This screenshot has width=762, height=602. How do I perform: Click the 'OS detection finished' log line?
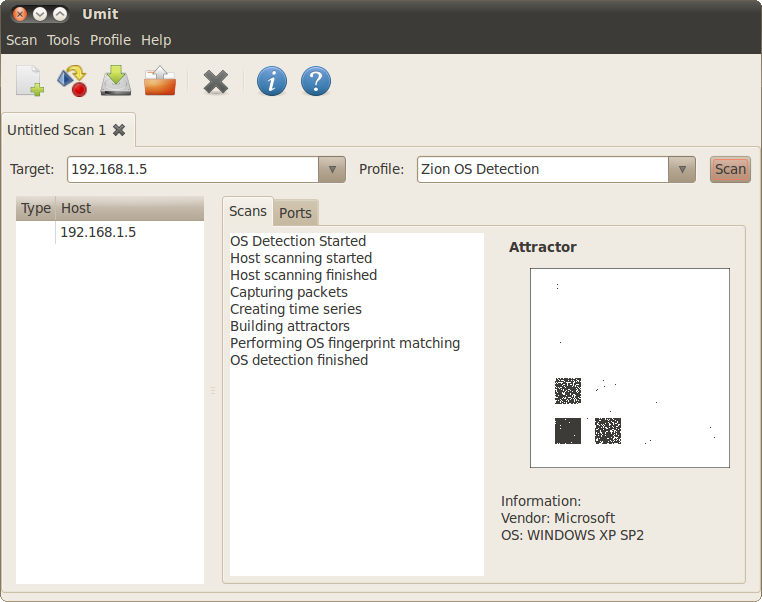pyautogui.click(x=299, y=360)
